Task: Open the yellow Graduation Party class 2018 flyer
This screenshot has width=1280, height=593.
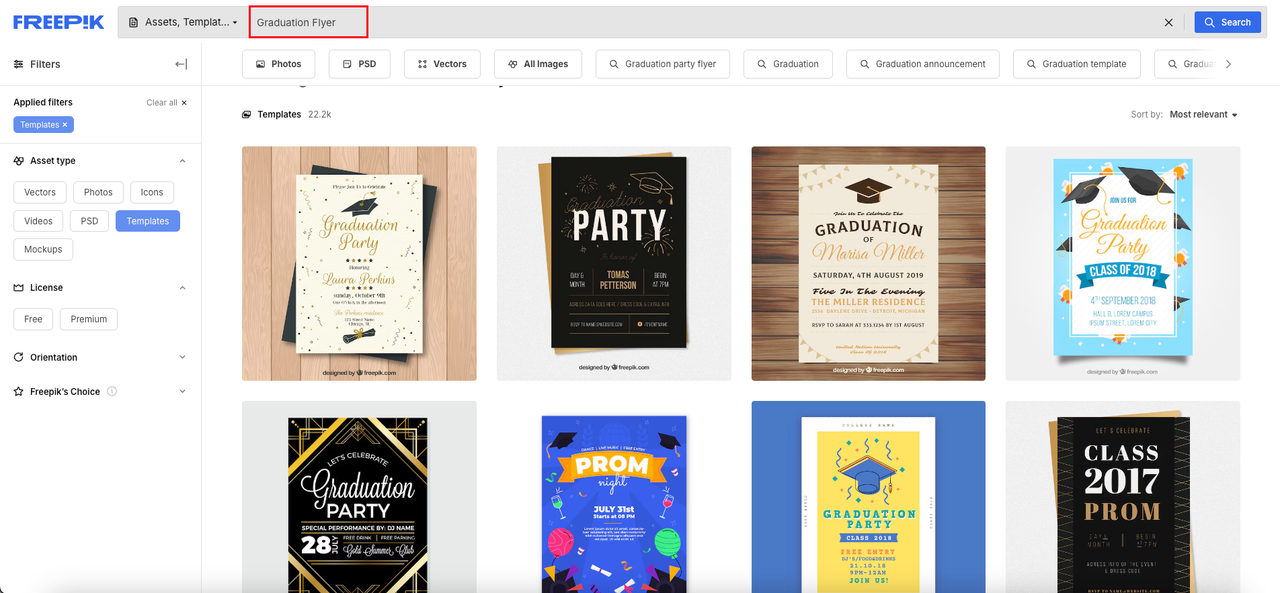Action: tap(868, 497)
